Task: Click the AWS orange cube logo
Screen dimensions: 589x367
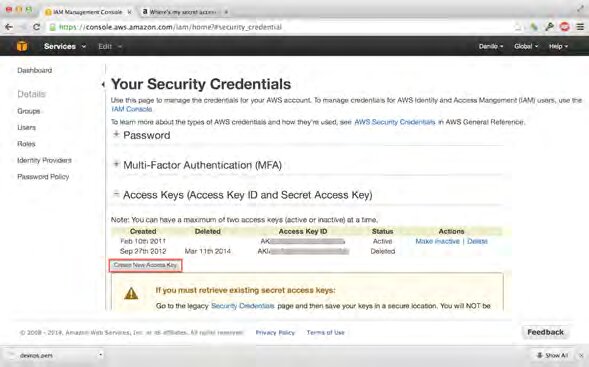Action: coord(22,46)
